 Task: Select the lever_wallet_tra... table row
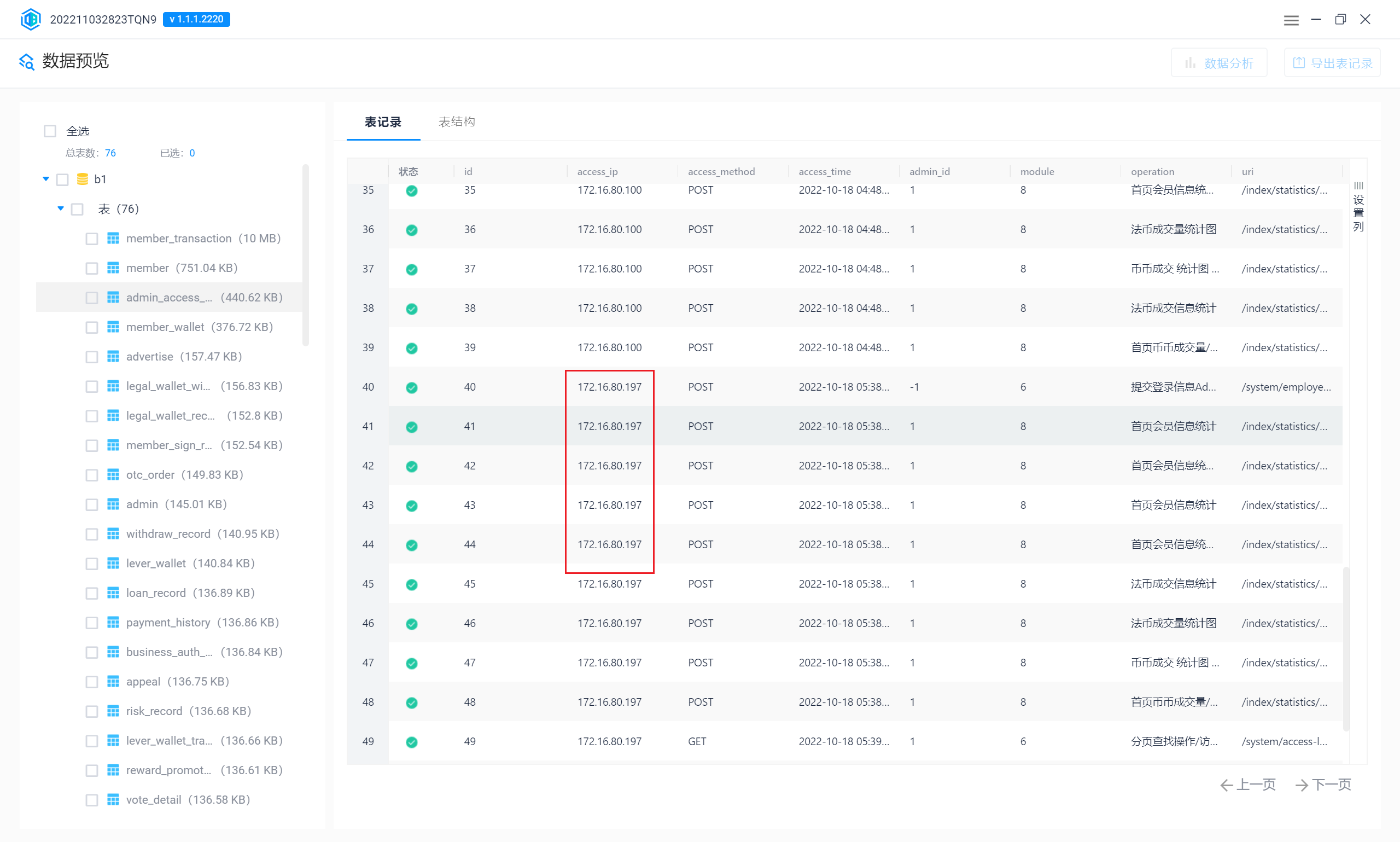(170, 740)
